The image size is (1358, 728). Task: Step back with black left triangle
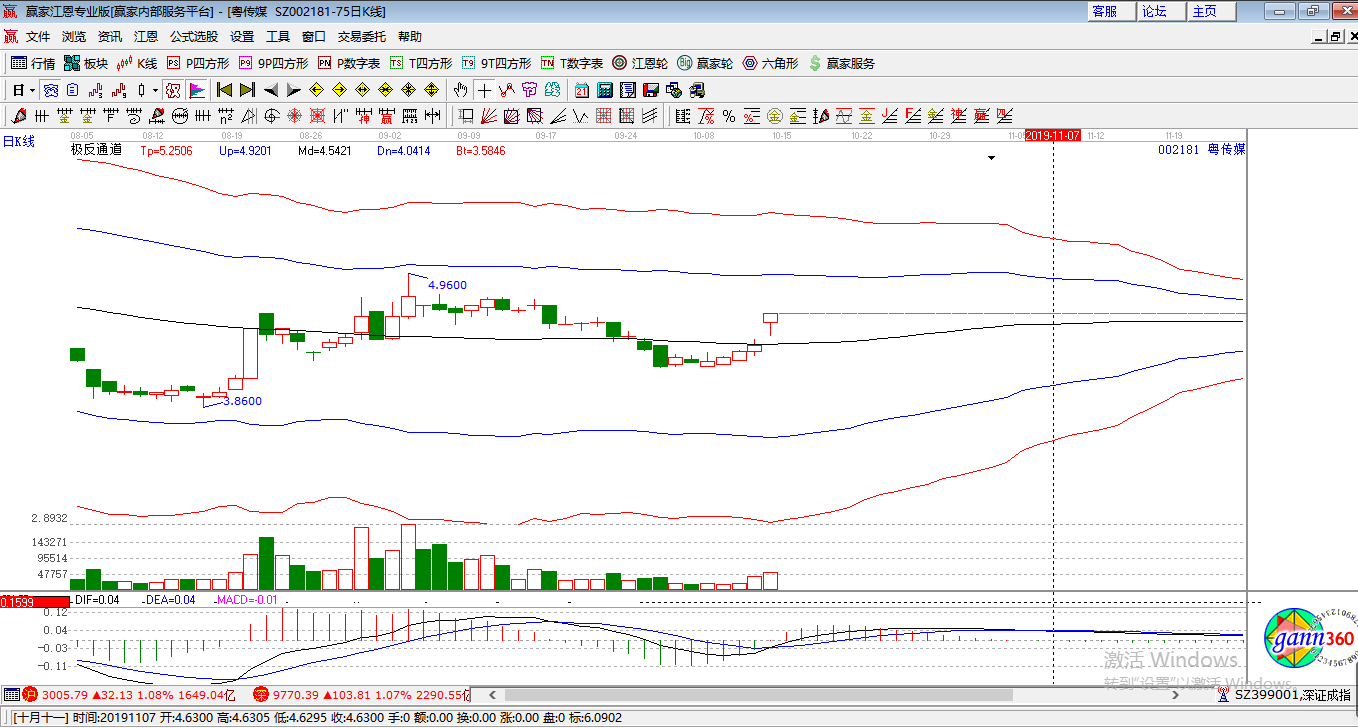coord(271,90)
